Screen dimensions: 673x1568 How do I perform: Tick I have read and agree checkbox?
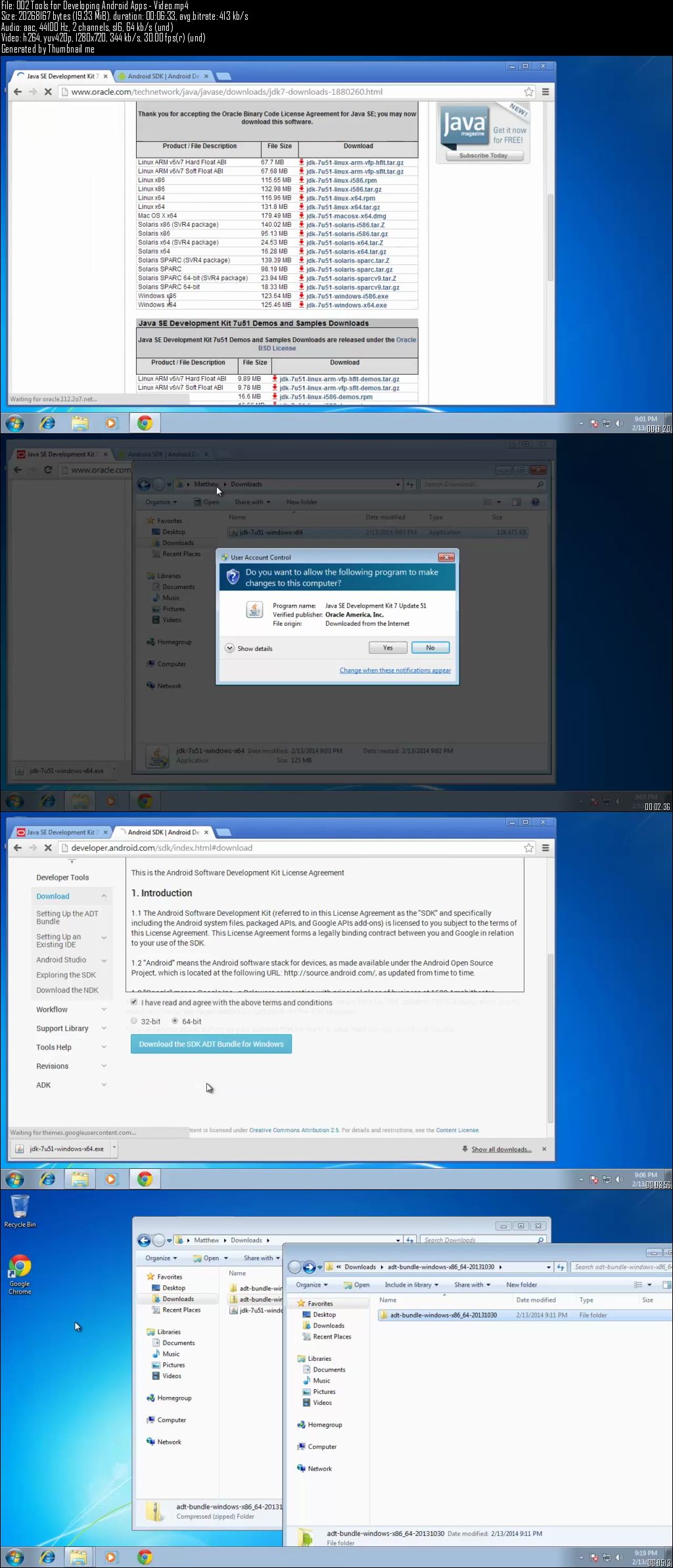click(x=134, y=1002)
